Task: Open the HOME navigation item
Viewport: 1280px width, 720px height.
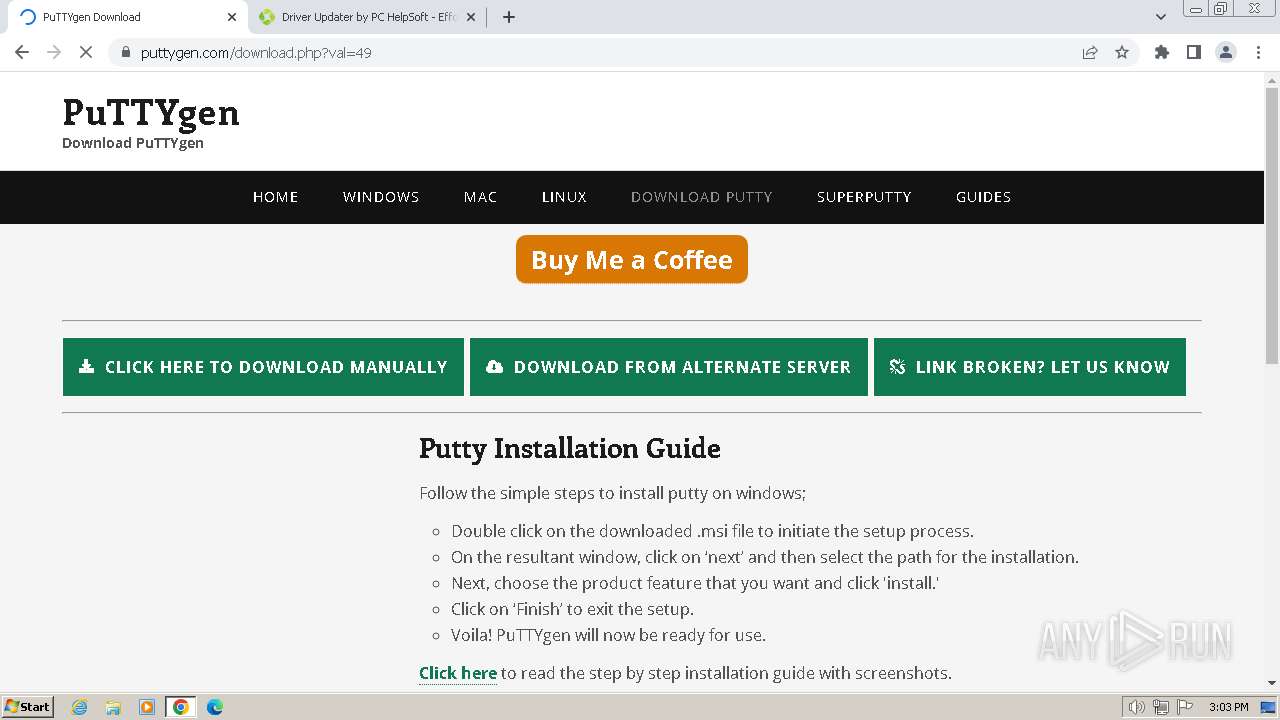Action: point(275,197)
